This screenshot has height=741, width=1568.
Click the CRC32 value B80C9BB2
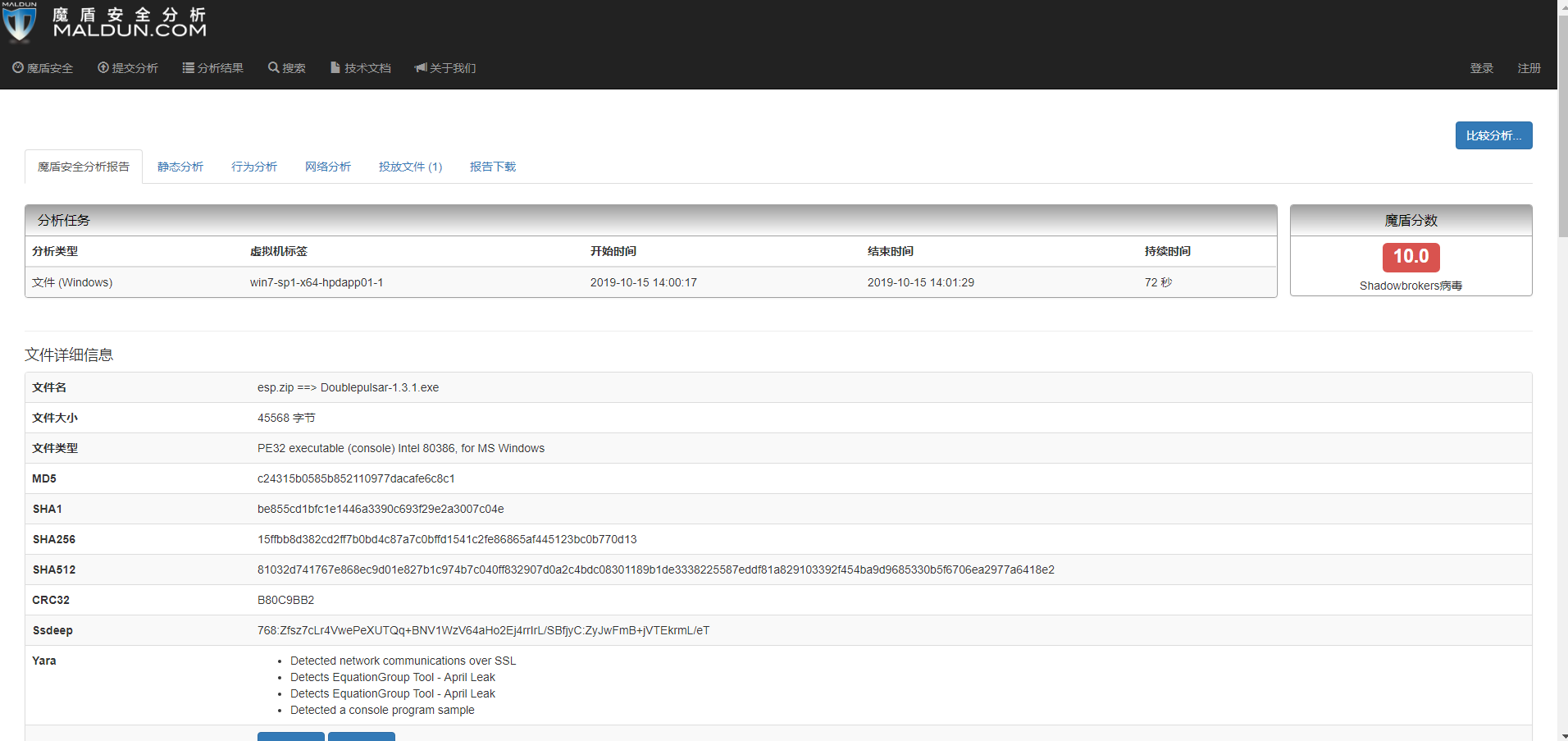pyautogui.click(x=285, y=600)
